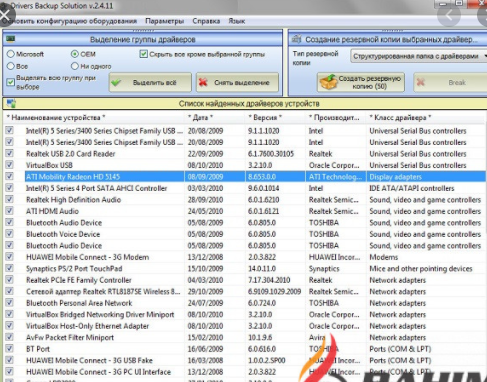Uncheck Realtek High Definition Audio checkbox
Image resolution: width=487 pixels, height=382 pixels.
[9, 199]
